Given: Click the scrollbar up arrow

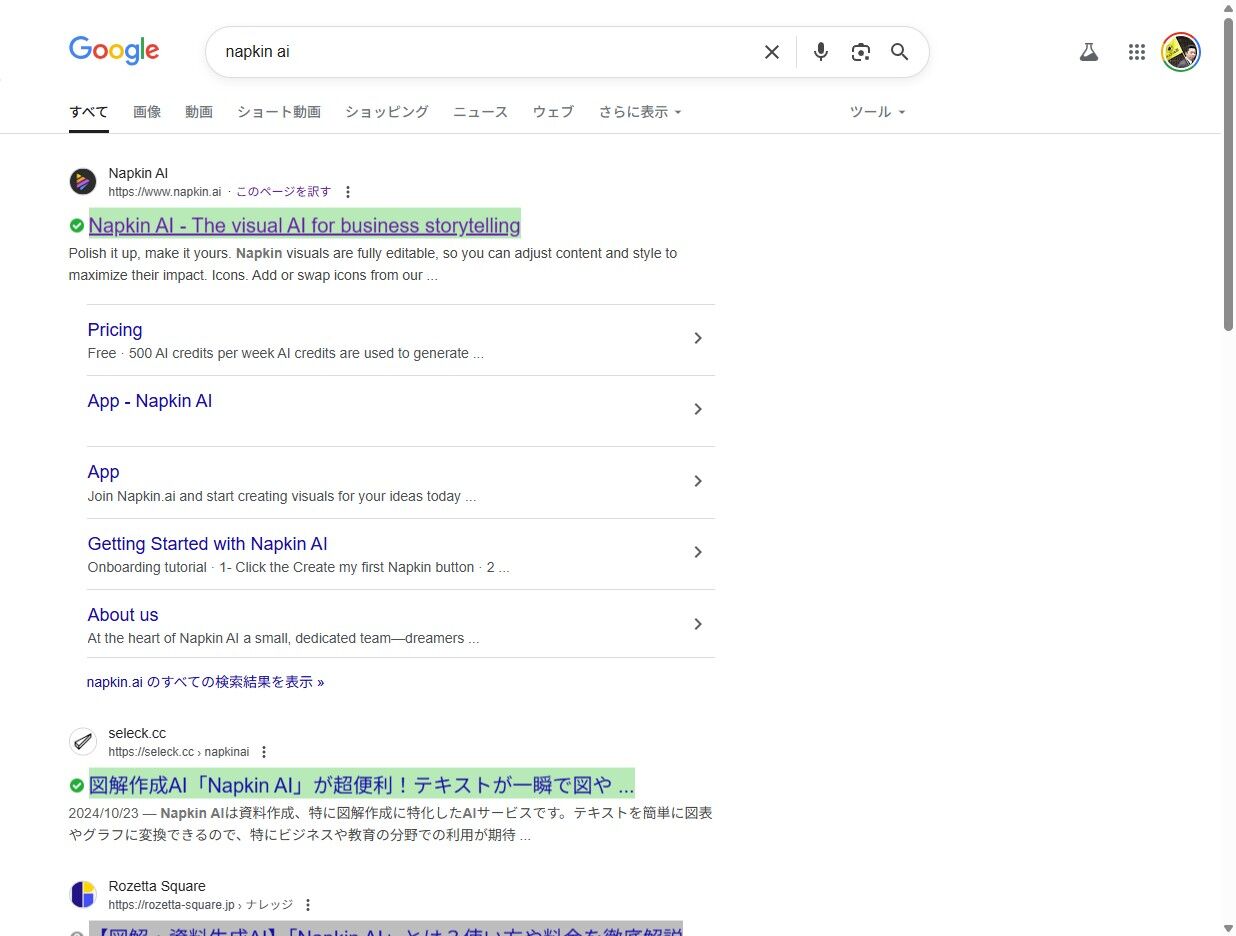Looking at the screenshot, I should tap(1228, 8).
